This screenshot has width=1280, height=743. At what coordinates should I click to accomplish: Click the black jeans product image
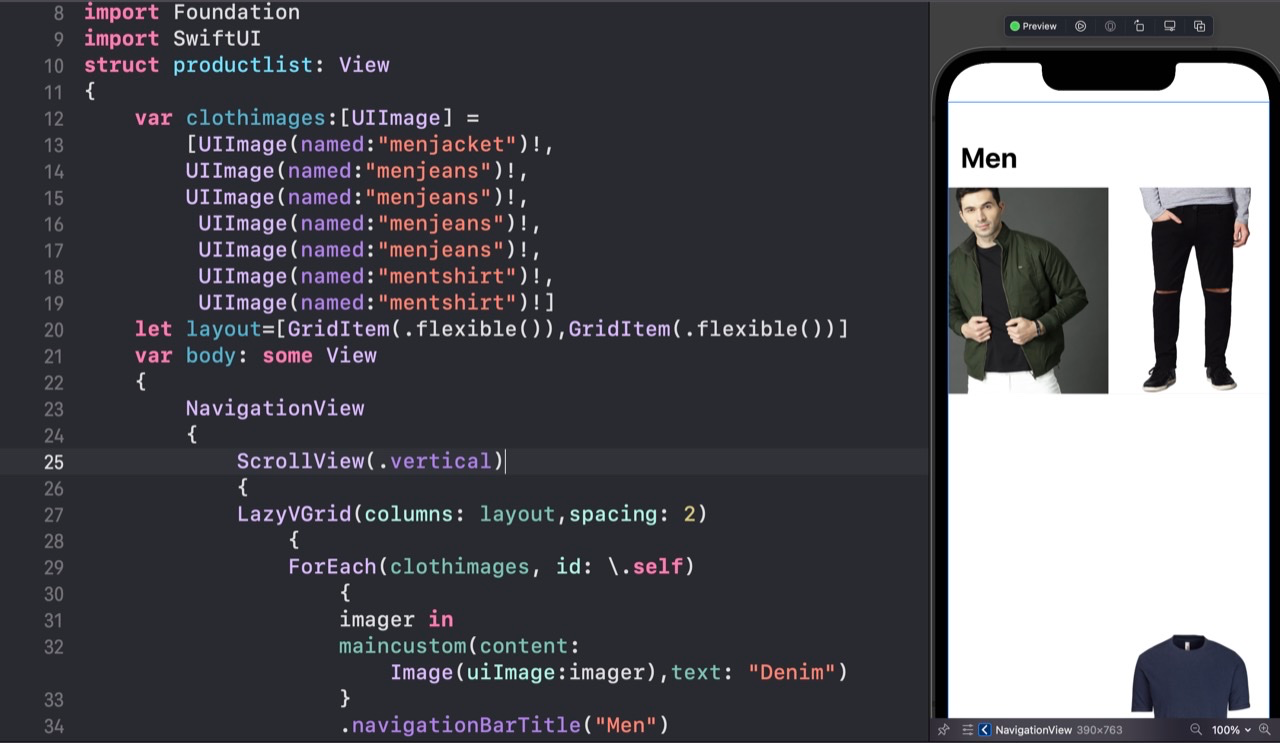(1193, 290)
